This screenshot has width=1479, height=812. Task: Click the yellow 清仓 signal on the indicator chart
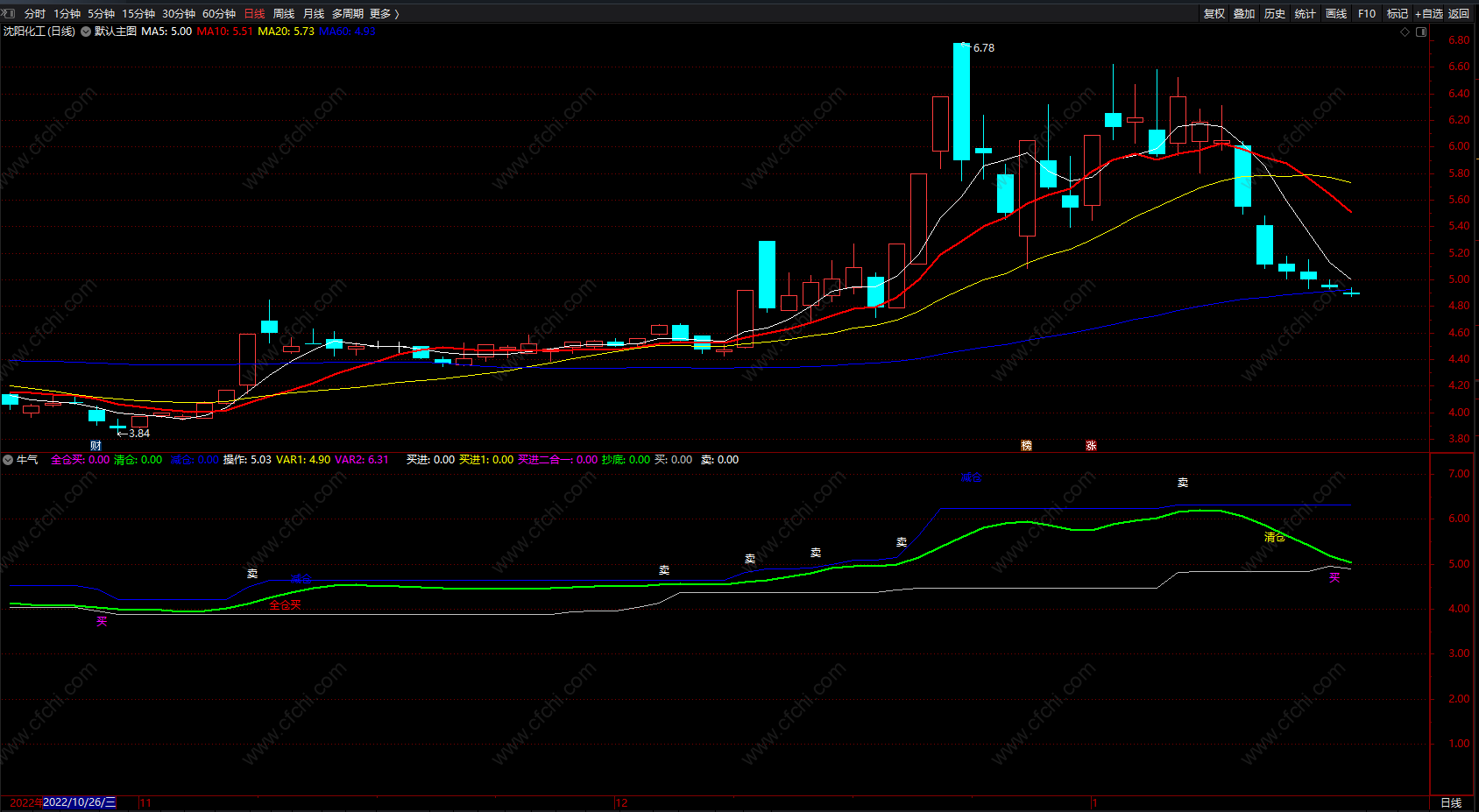(x=1275, y=537)
